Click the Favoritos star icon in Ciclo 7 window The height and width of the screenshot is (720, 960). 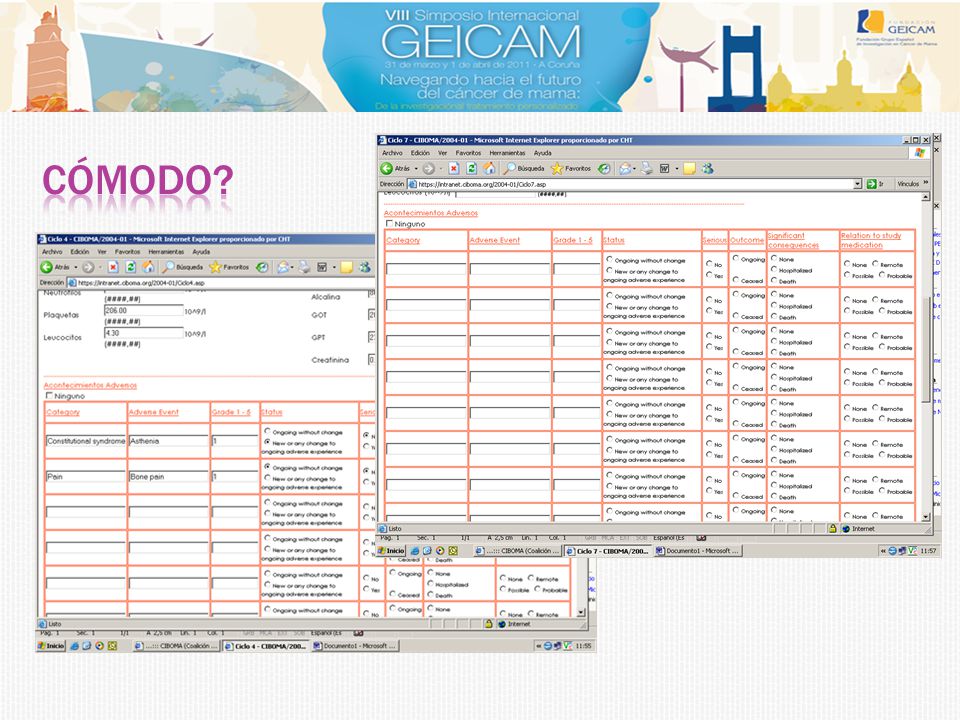[x=557, y=168]
